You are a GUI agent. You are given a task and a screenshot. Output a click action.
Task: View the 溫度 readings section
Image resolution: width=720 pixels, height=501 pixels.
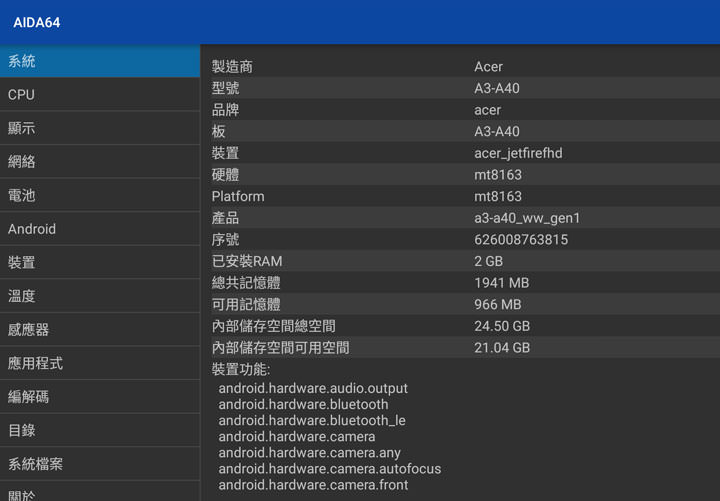point(100,296)
